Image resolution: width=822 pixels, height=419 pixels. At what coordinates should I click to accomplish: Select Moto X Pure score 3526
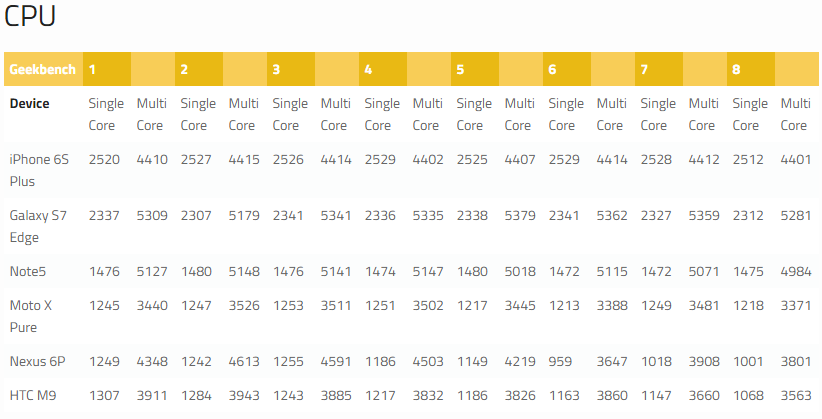pos(244,305)
